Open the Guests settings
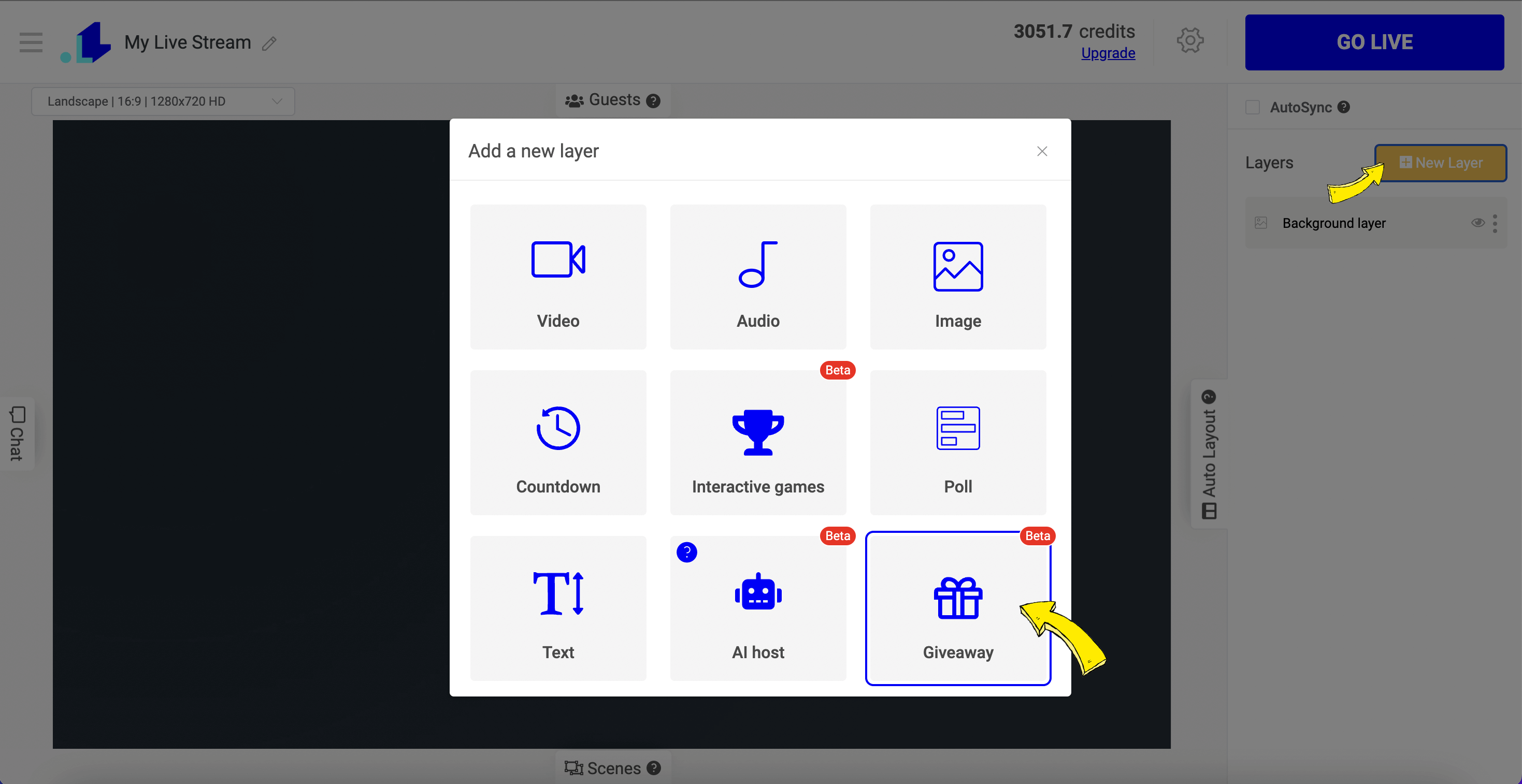 pos(612,99)
